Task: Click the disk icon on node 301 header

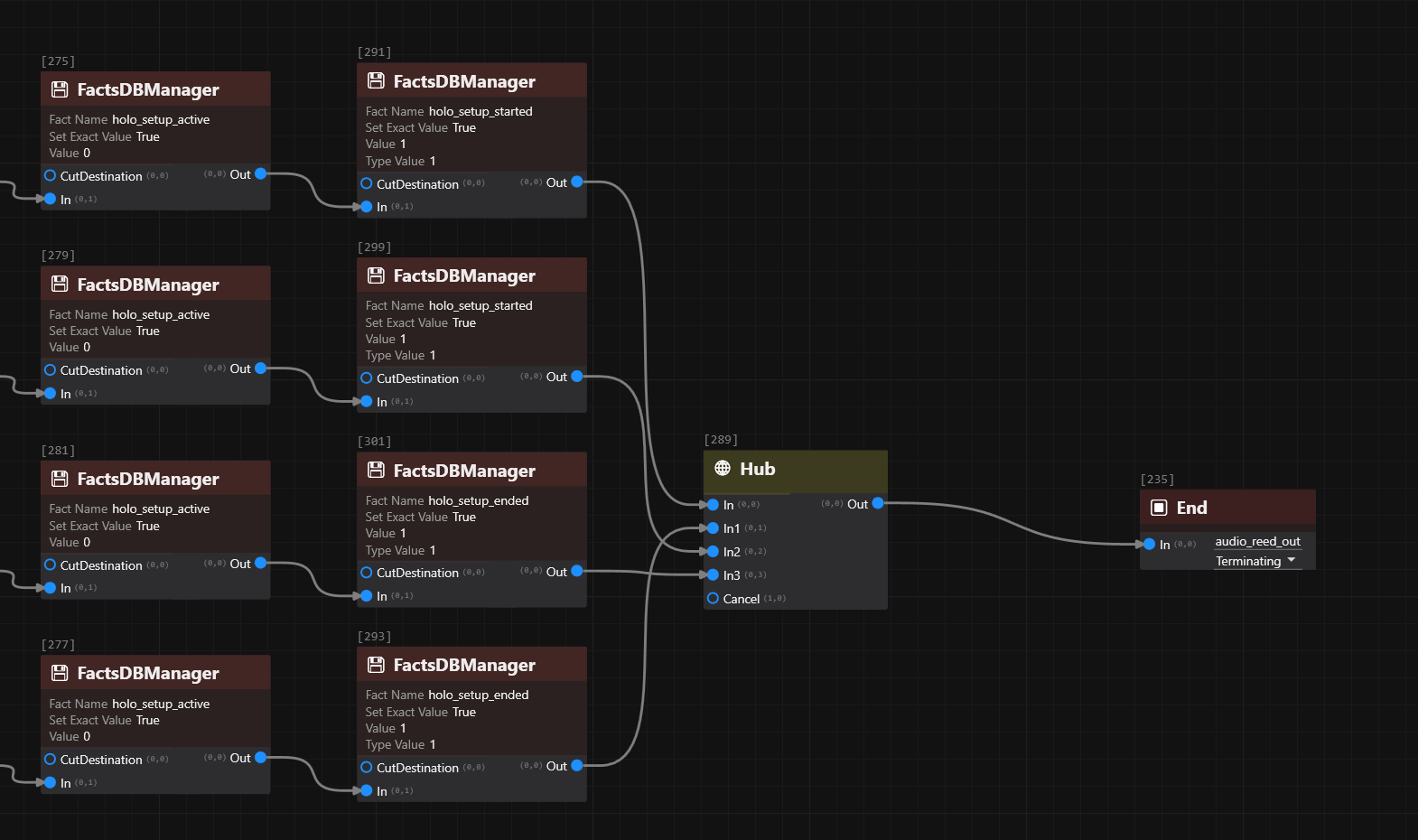Action: click(x=376, y=471)
